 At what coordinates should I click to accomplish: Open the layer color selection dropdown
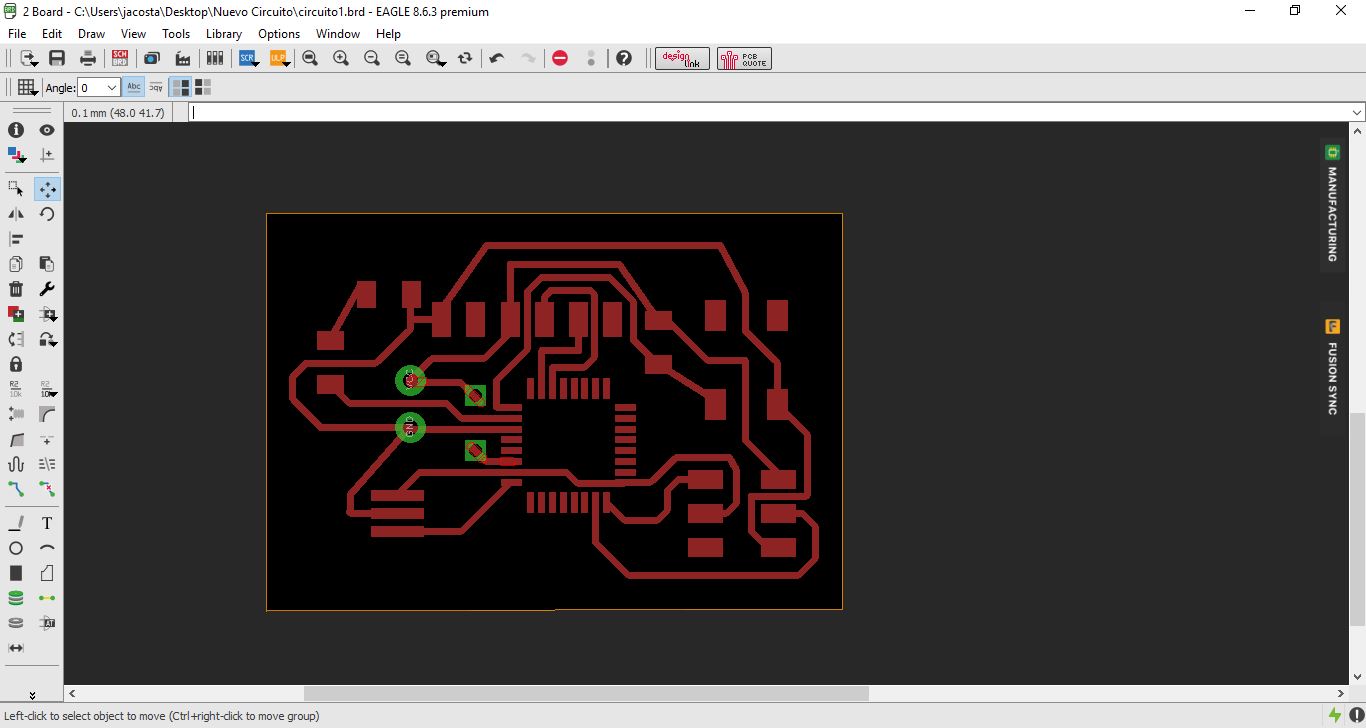16,155
